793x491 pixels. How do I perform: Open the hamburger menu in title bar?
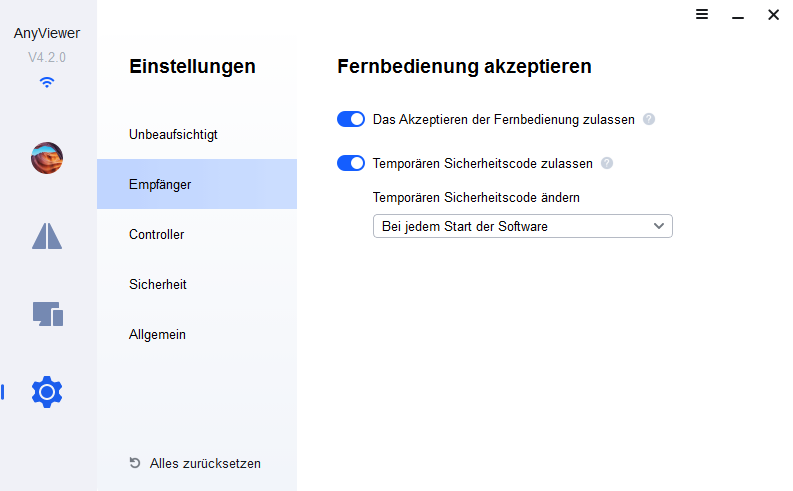click(702, 15)
